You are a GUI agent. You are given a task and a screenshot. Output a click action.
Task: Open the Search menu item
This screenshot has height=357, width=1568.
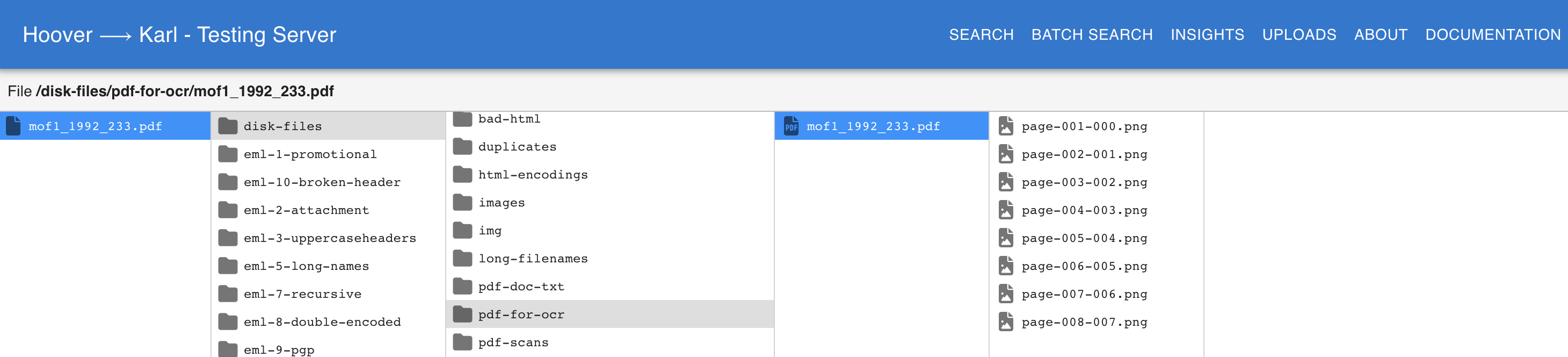[x=981, y=35]
